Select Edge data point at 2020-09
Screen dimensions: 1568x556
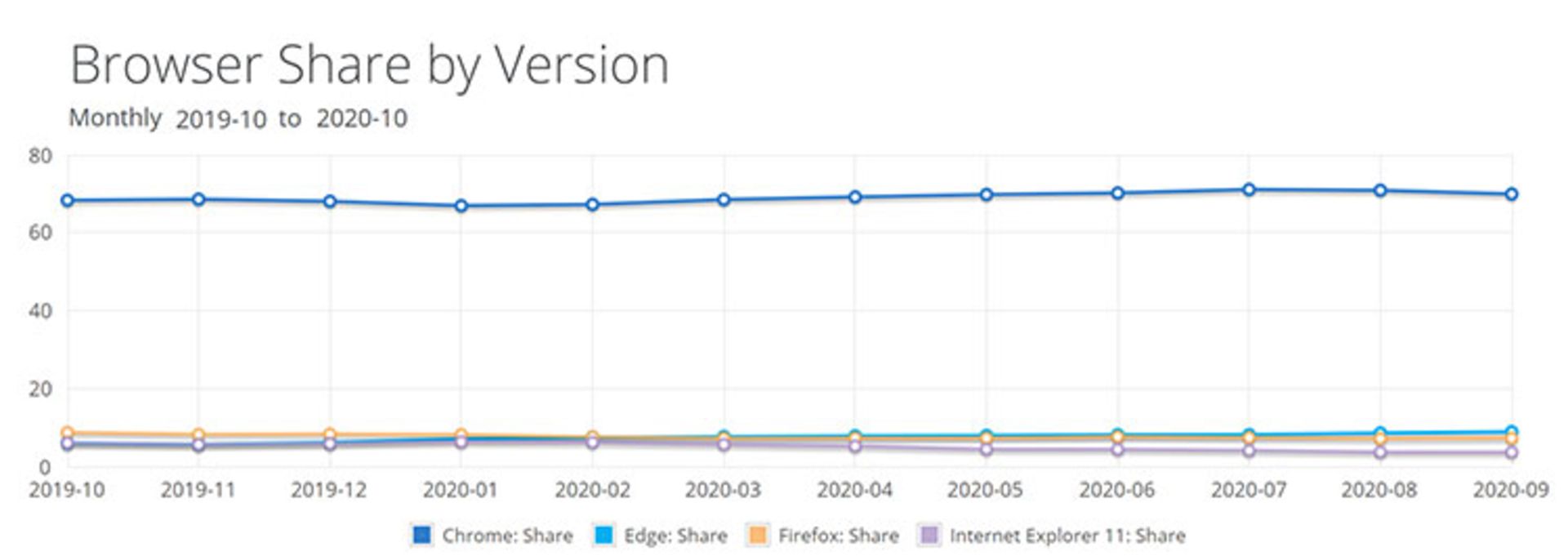coord(1512,432)
